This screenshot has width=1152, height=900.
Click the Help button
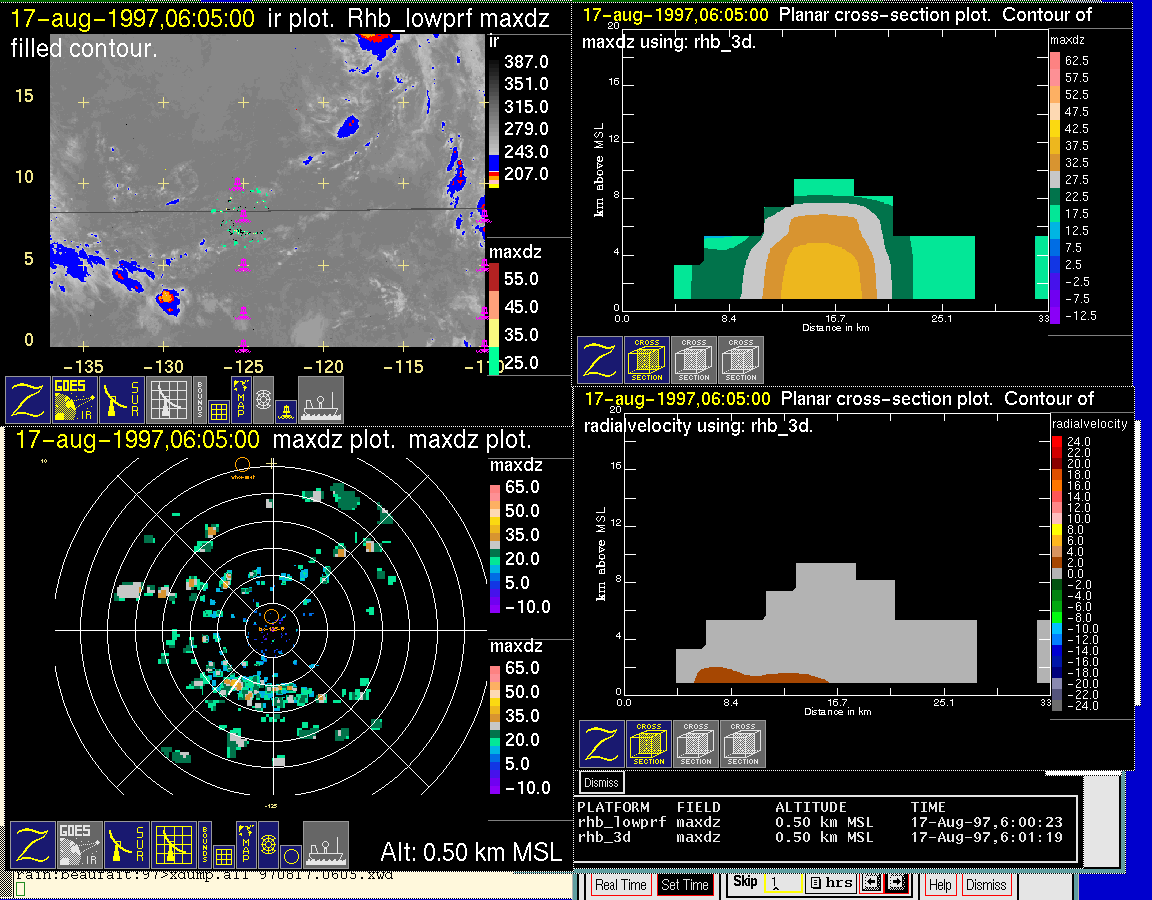click(x=940, y=885)
